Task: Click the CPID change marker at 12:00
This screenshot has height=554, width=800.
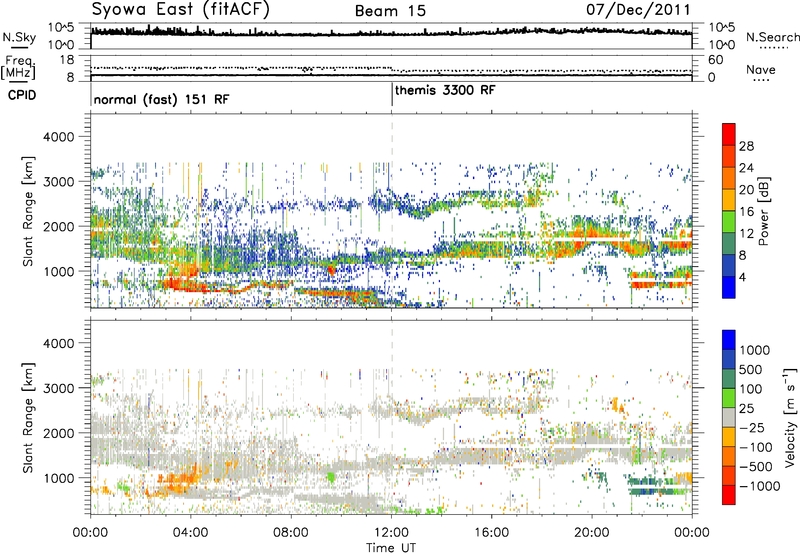Action: pos(392,94)
